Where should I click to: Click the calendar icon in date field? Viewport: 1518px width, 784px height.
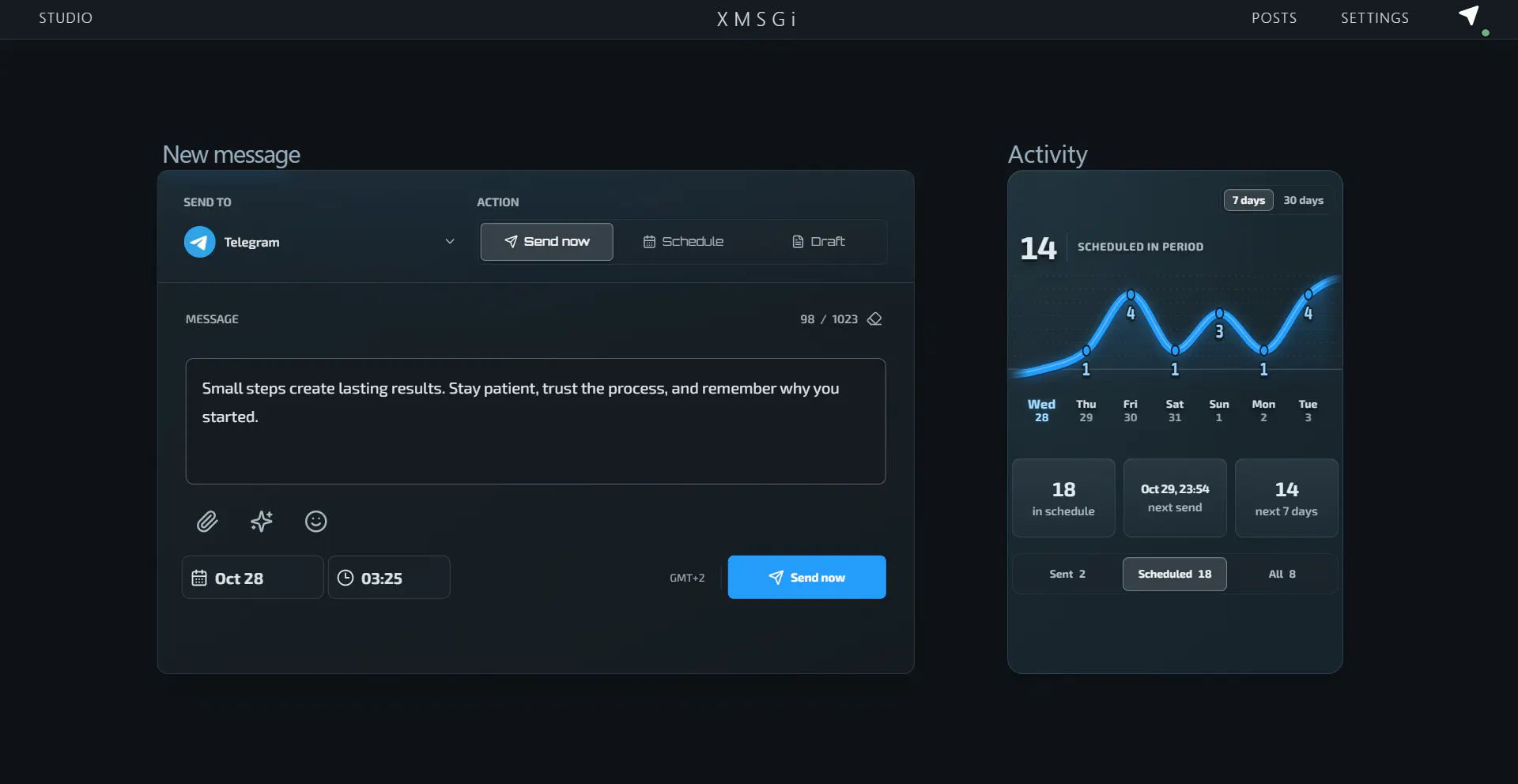tap(199, 578)
